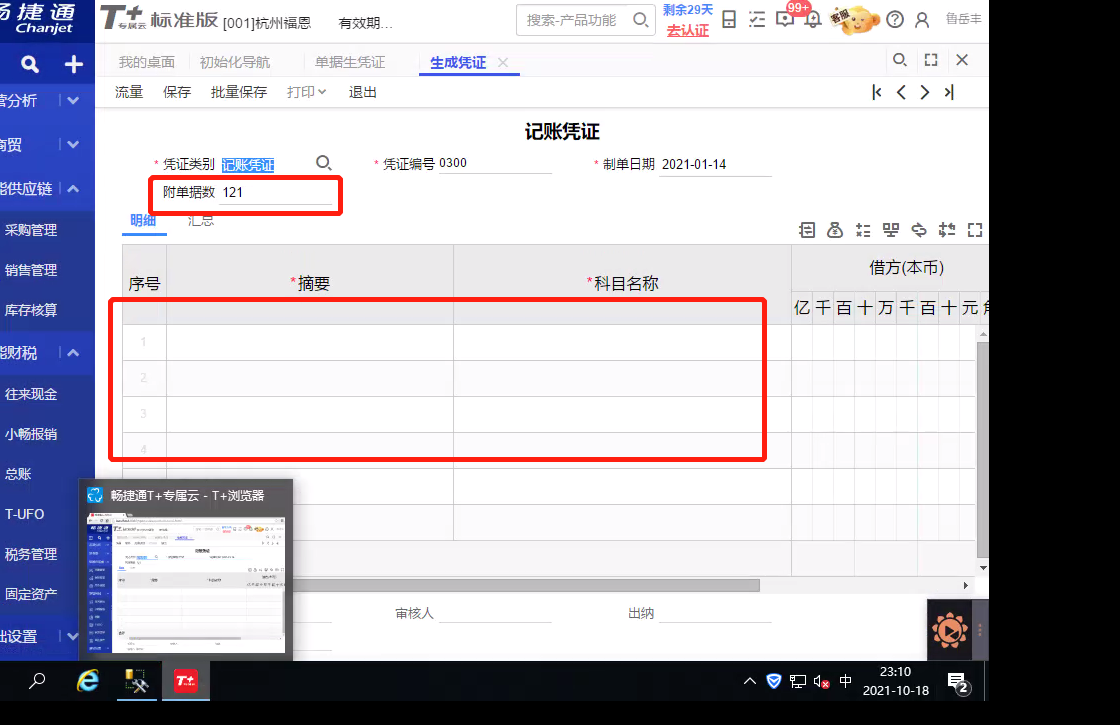Select the 生成凭证 tab
Viewport: 1120px width, 725px height.
458,63
